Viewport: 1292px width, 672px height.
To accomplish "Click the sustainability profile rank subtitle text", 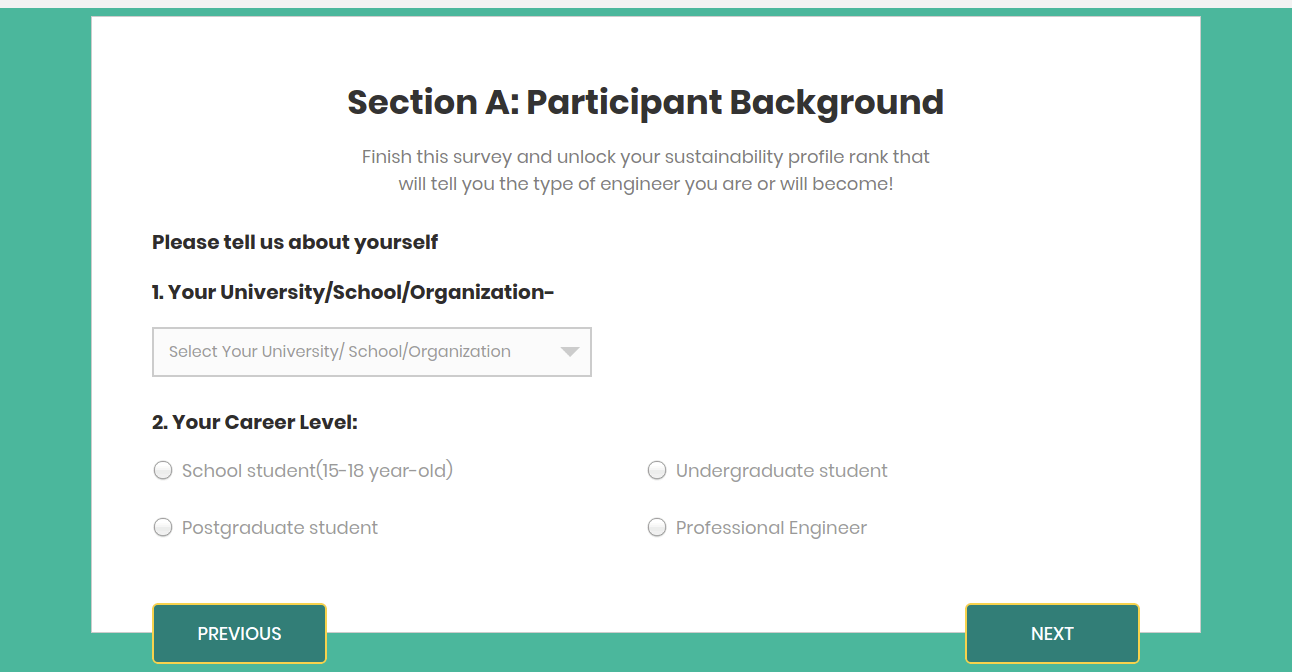I will [x=645, y=170].
